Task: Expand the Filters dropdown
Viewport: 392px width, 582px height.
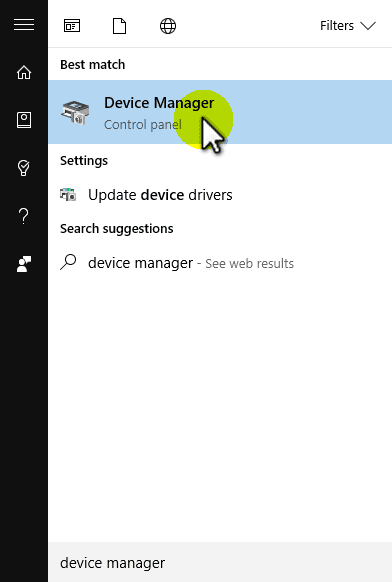Action: (348, 26)
